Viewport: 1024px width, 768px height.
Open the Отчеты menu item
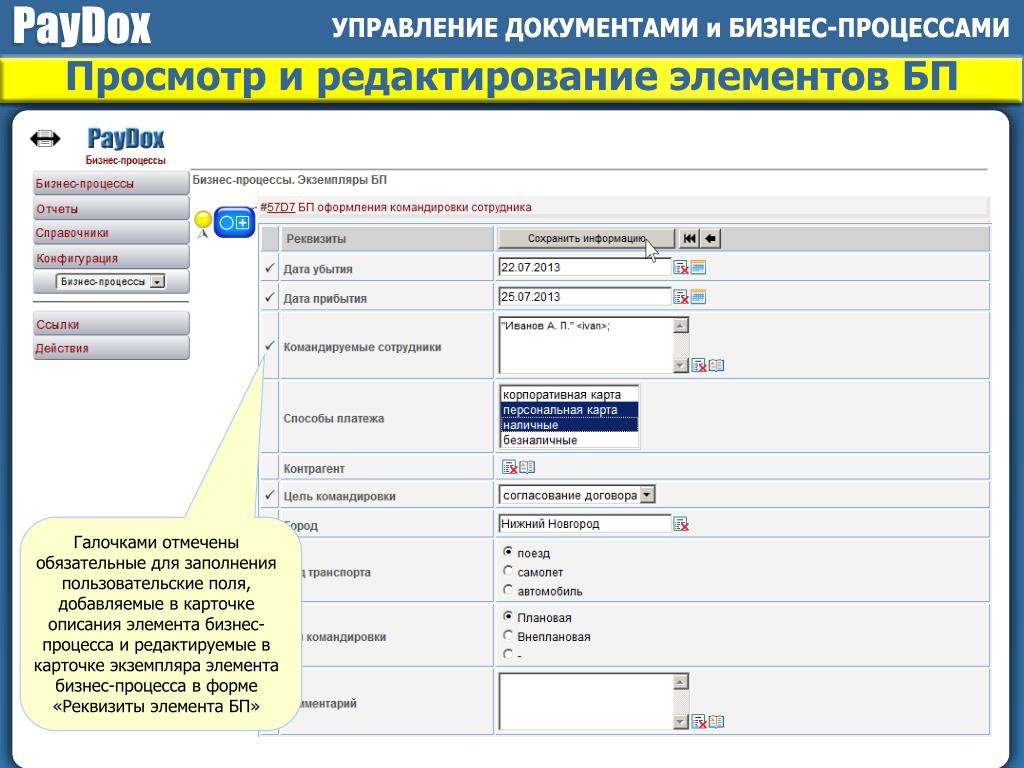coord(111,208)
